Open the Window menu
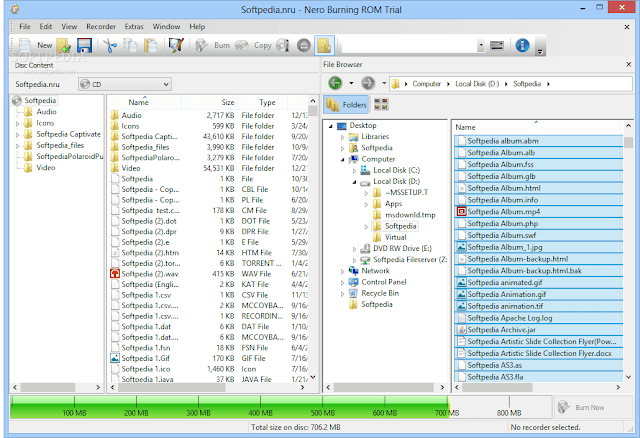640x438 pixels. tap(166, 27)
